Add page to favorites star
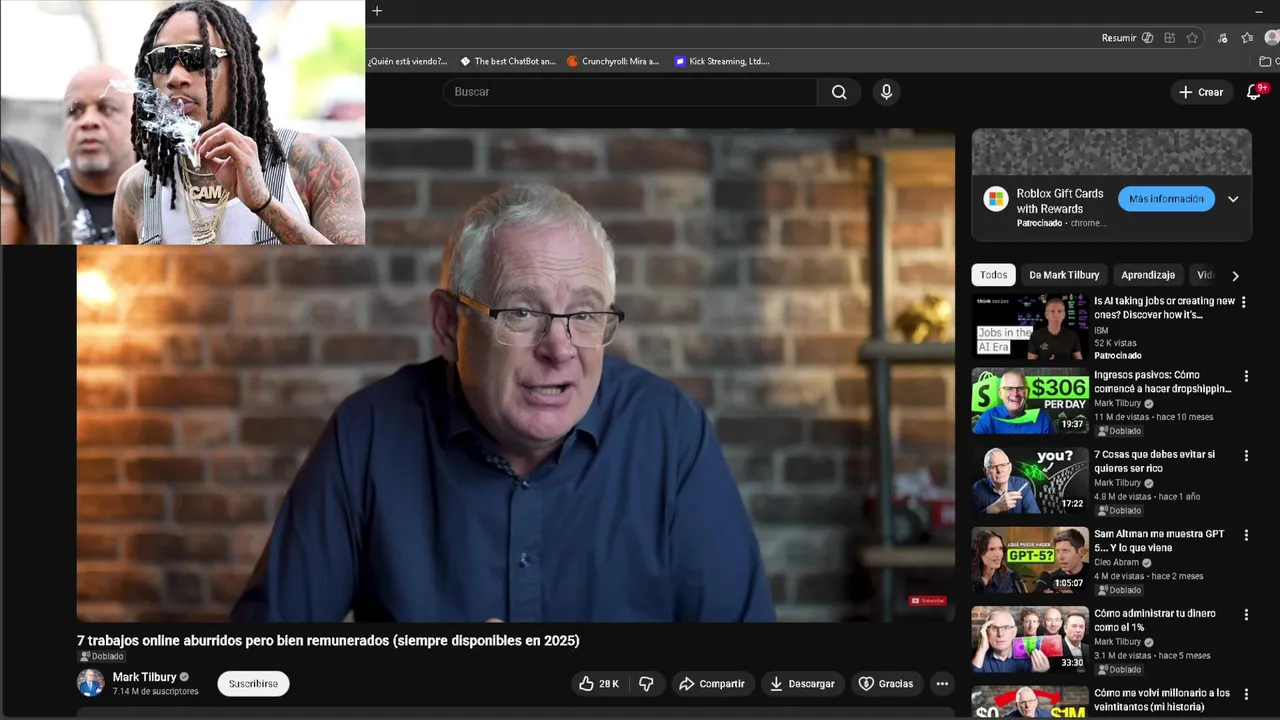Viewport: 1280px width, 720px height. point(1192,38)
